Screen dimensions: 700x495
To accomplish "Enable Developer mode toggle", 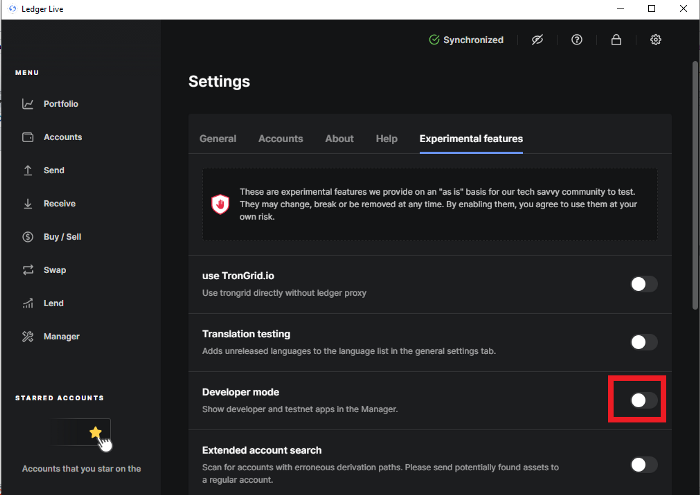I will click(644, 400).
